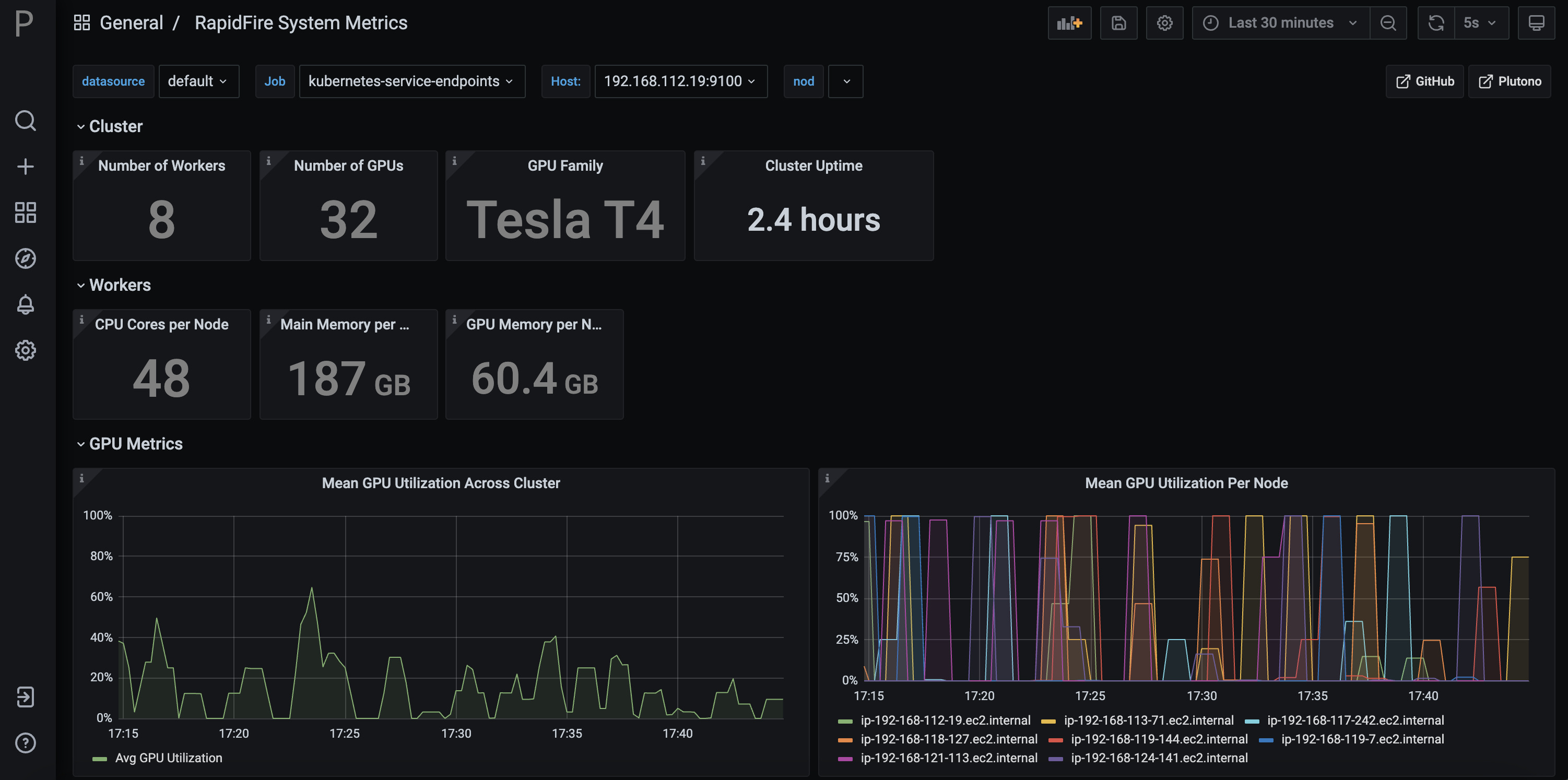The width and height of the screenshot is (1568, 780).
Task: Refresh the dashboard now
Action: click(1436, 23)
